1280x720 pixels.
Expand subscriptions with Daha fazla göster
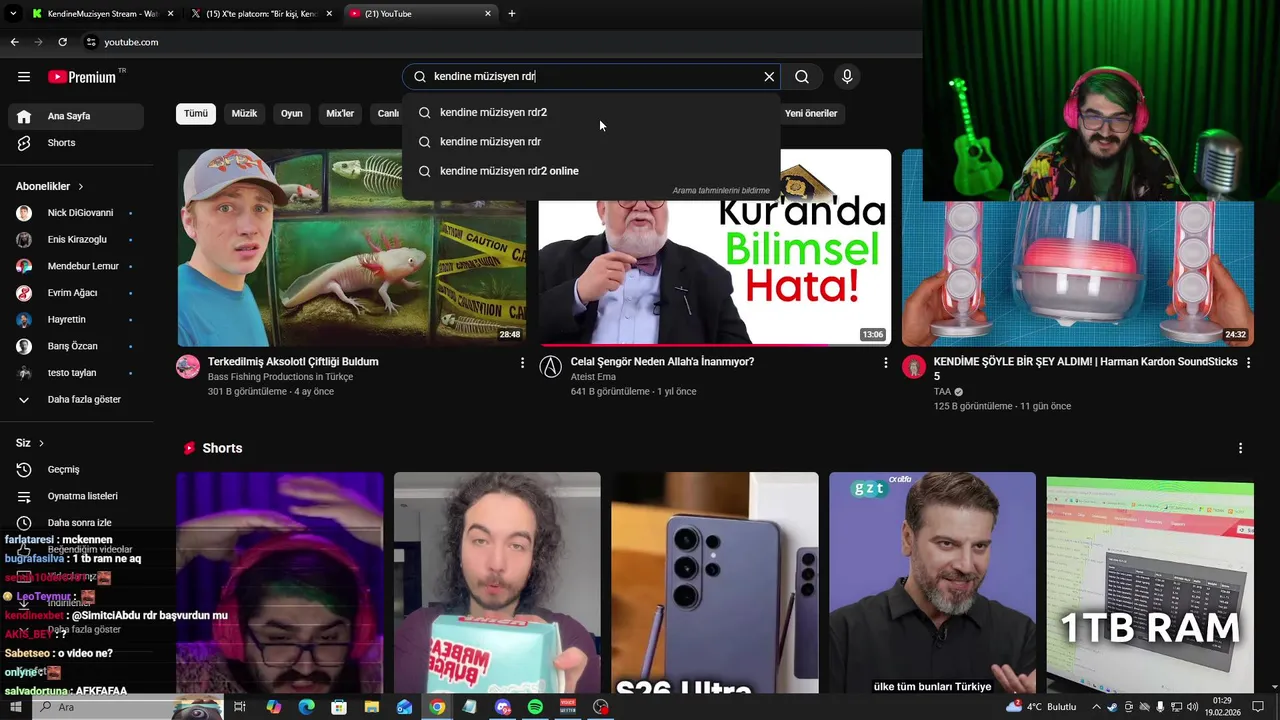76,399
